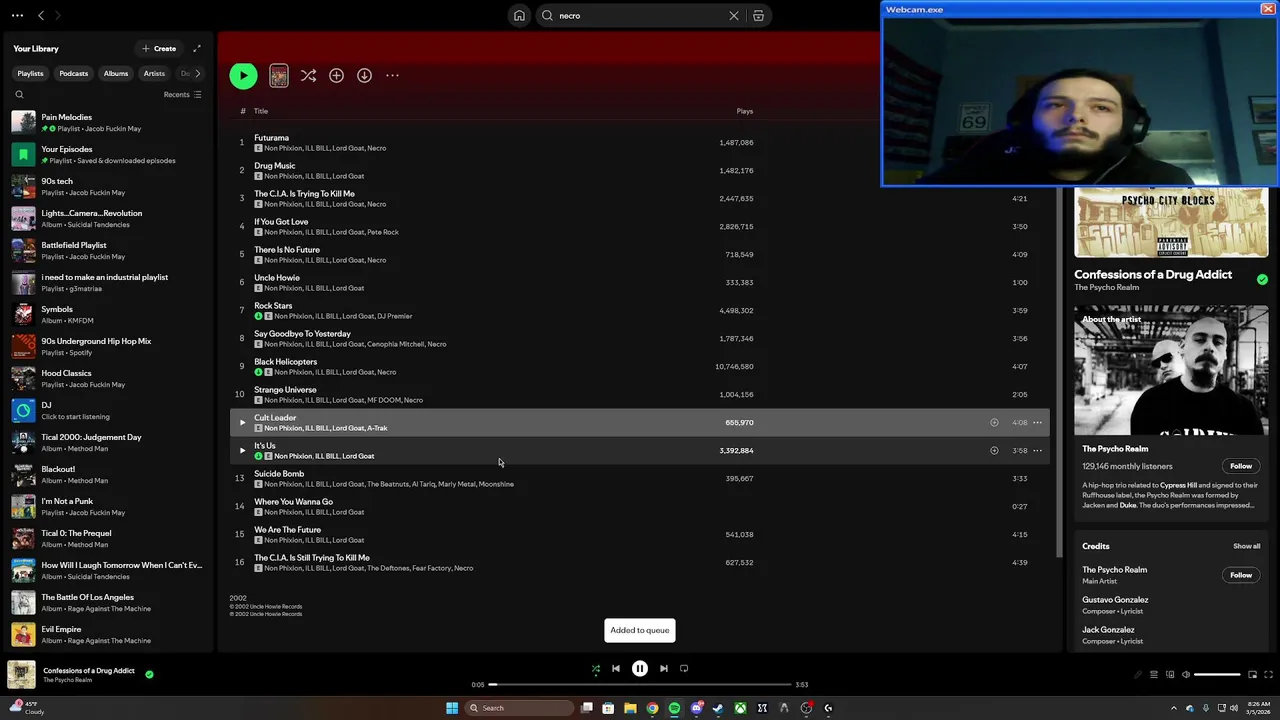Viewport: 1280px width, 720px height.
Task: Open the Recents sort dropdown
Action: [182, 95]
